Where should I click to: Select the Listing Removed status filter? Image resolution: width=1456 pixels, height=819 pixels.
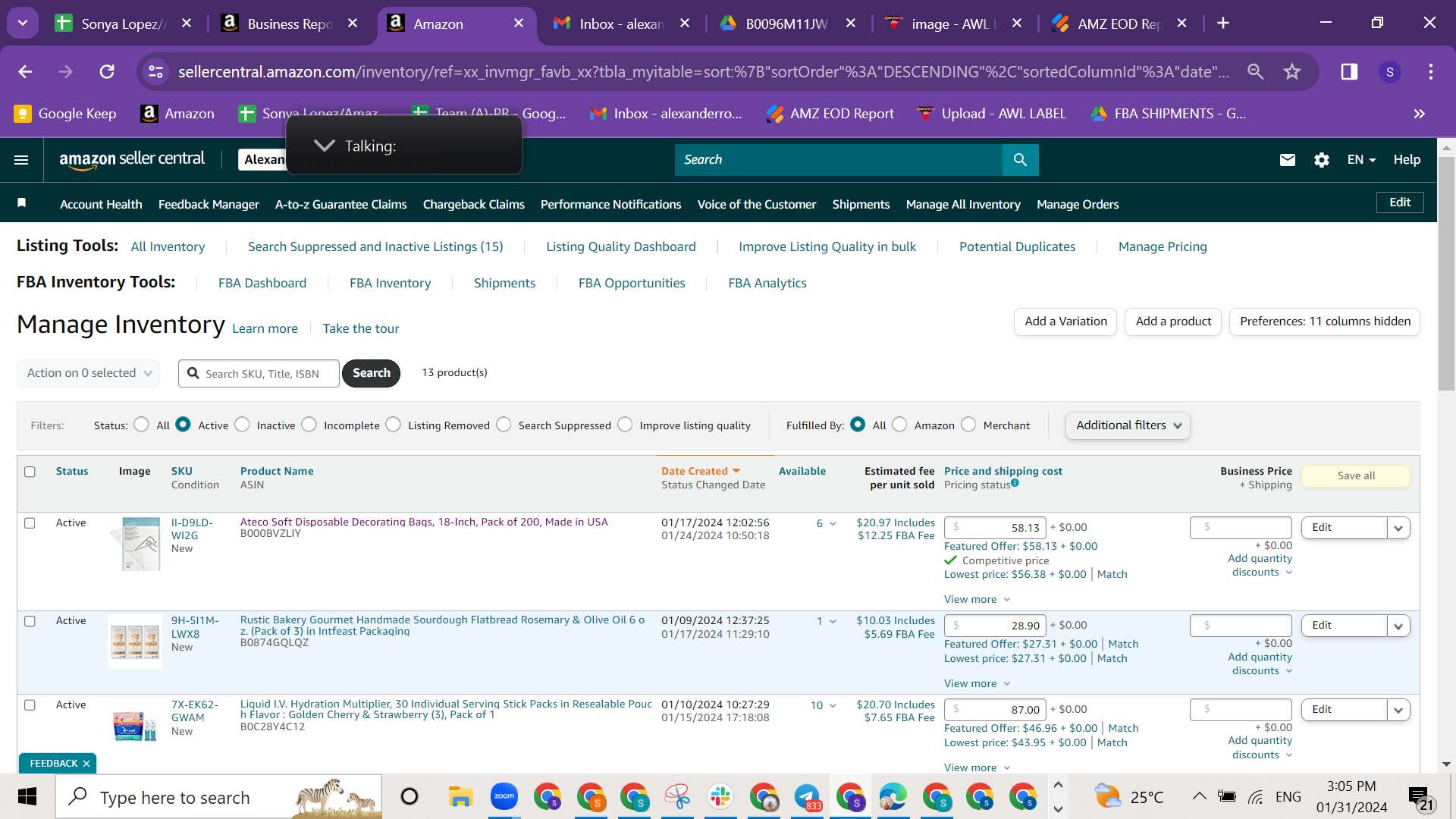[x=393, y=425]
